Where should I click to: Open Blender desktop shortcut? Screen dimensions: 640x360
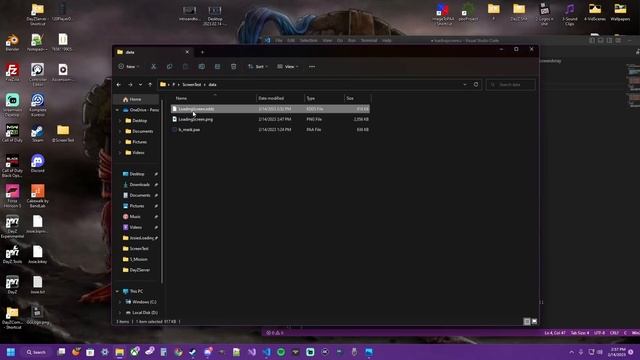12,43
